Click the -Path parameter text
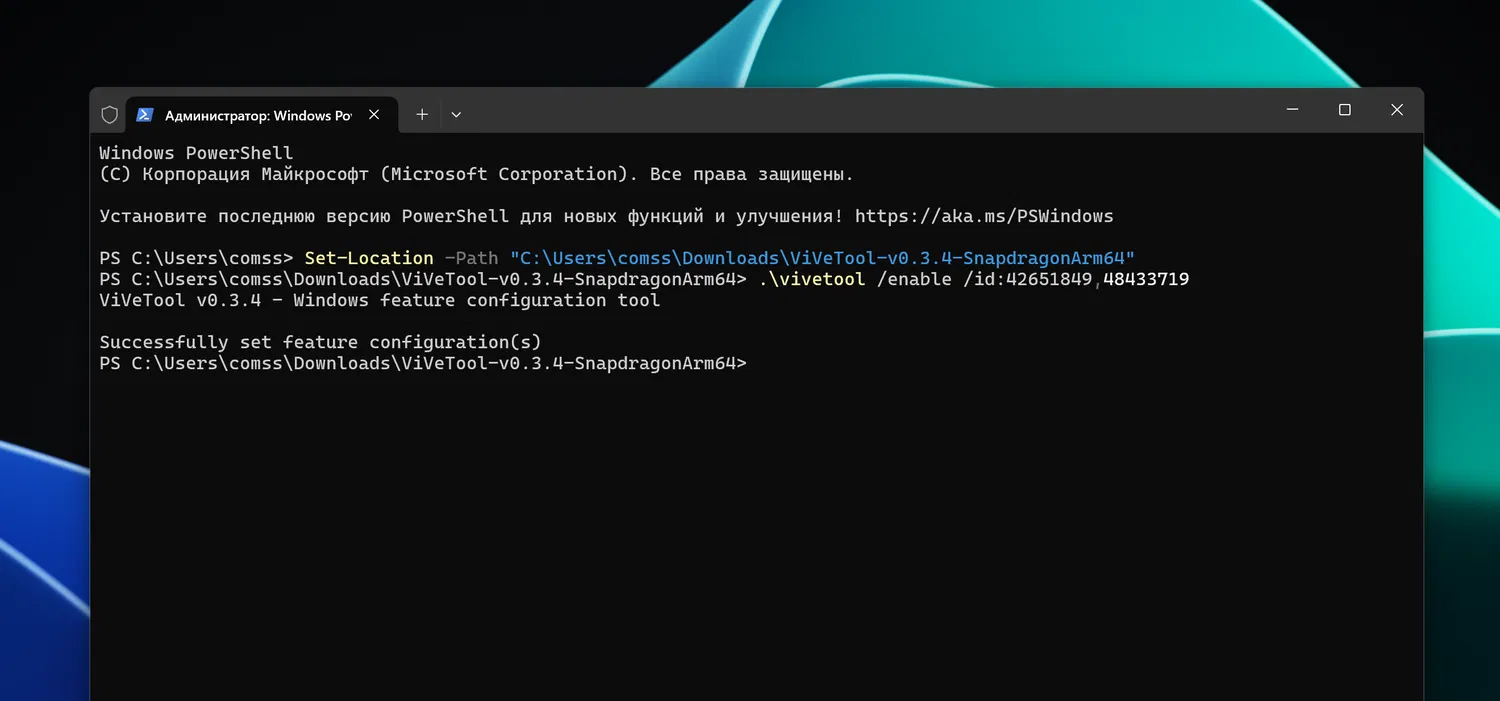The width and height of the screenshot is (1500, 701). point(471,258)
